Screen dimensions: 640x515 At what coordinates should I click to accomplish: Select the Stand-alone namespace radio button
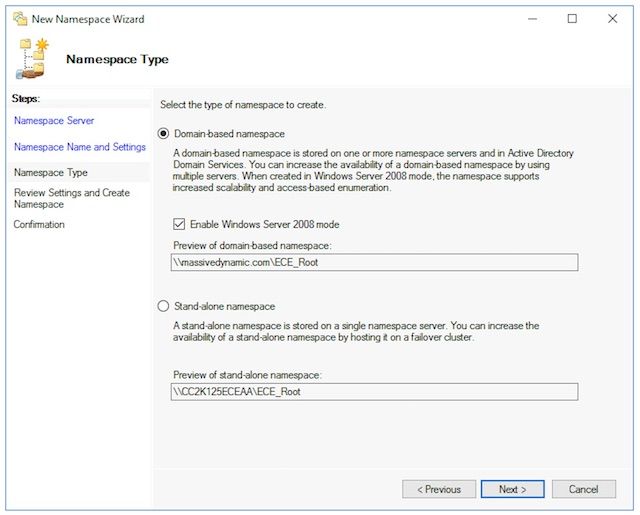click(163, 306)
